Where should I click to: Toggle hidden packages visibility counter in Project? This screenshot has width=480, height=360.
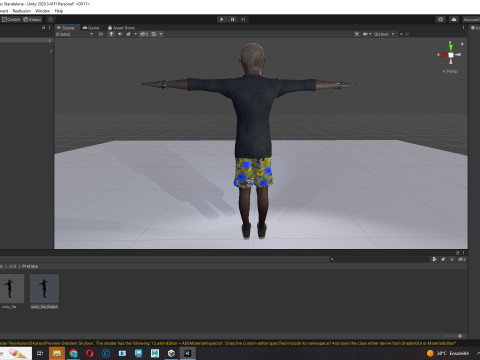click(461, 259)
